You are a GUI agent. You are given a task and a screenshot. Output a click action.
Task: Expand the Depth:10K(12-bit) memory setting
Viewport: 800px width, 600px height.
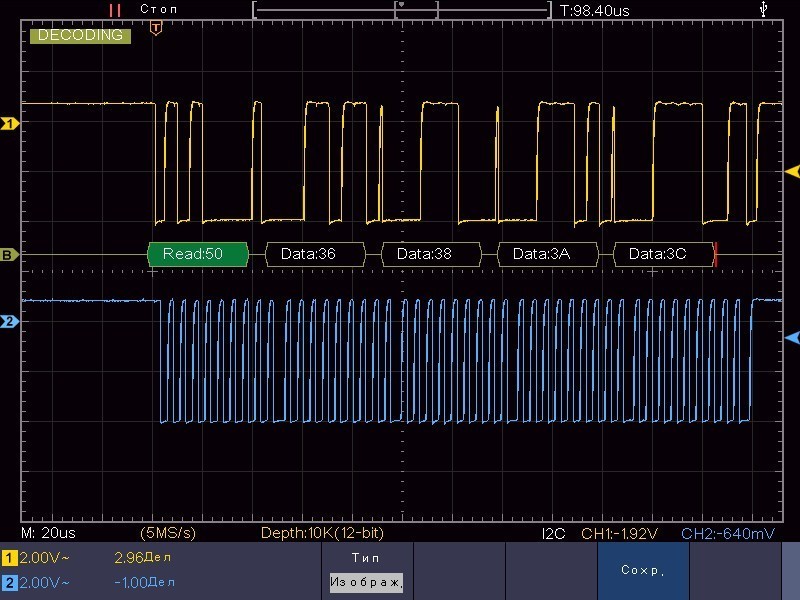pos(322,533)
